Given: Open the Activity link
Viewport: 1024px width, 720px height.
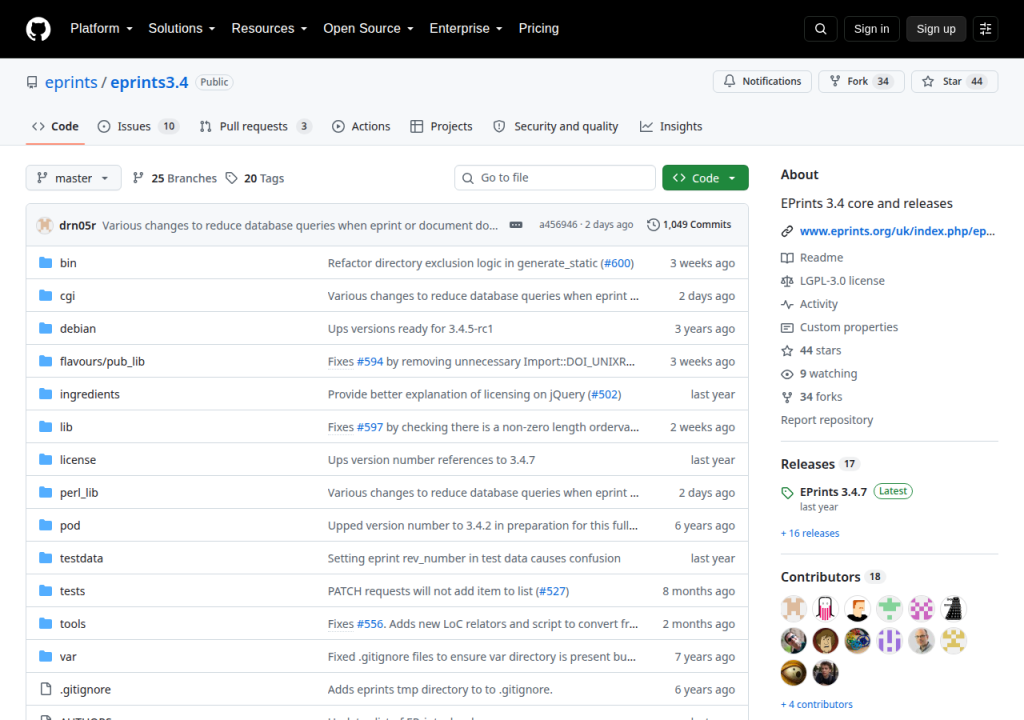Looking at the screenshot, I should 818,304.
